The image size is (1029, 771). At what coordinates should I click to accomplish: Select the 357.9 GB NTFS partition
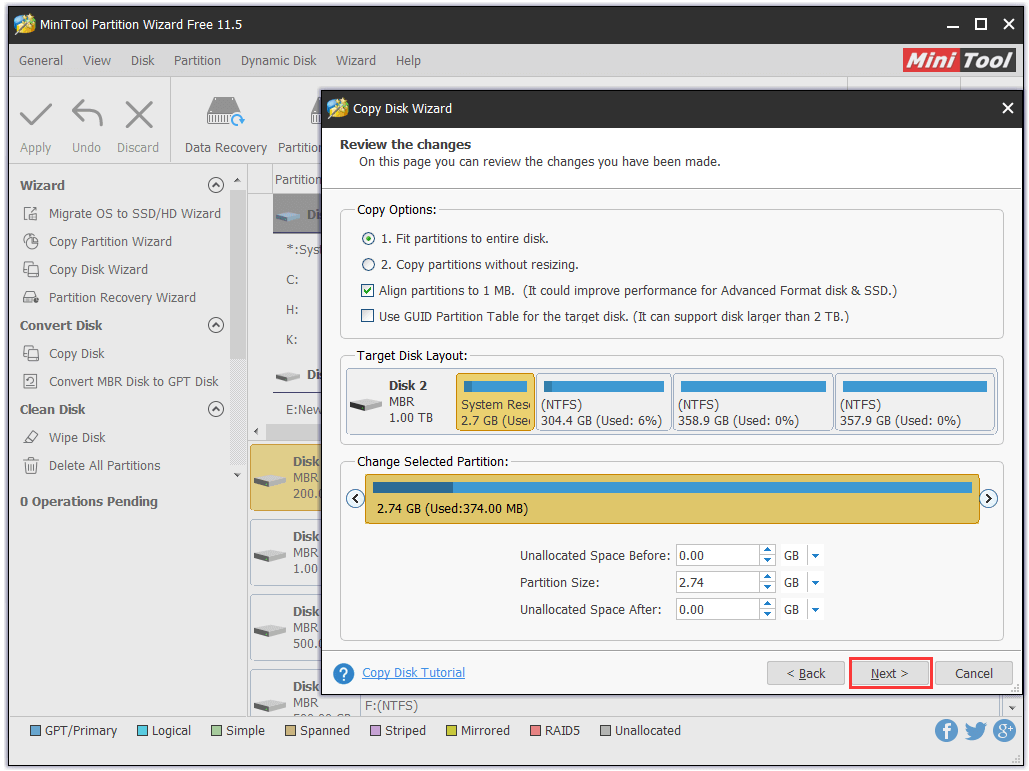[x=915, y=402]
